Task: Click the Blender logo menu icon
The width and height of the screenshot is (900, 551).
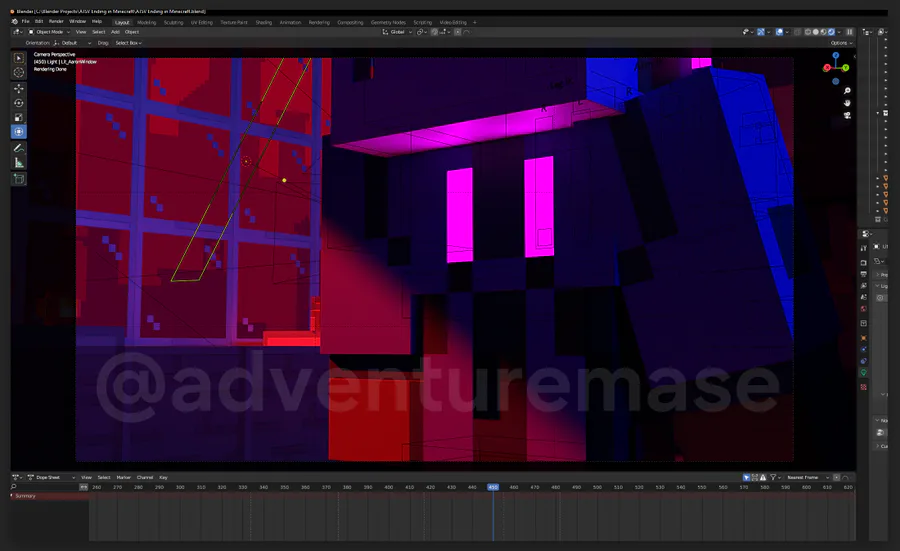Action: pos(15,21)
